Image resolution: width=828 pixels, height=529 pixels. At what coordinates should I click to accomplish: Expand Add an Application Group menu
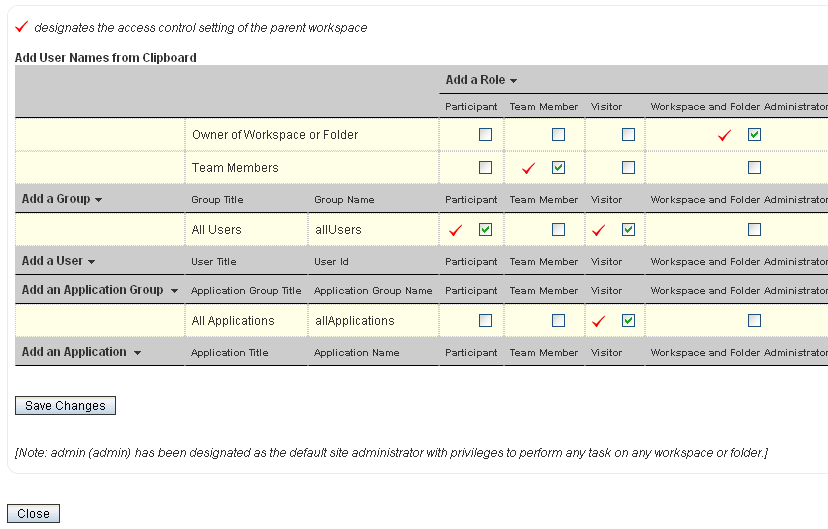coord(99,290)
